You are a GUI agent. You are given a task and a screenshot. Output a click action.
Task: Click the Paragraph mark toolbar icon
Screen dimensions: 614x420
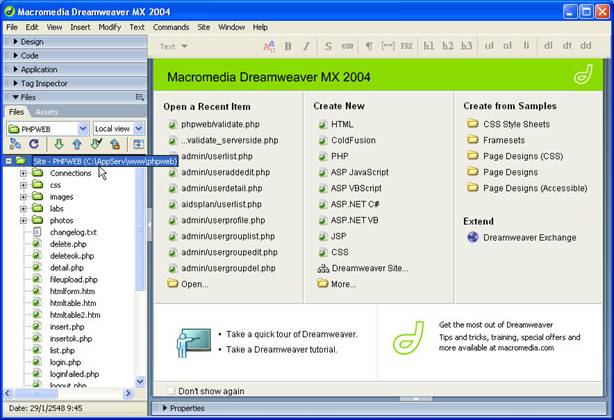(x=369, y=46)
